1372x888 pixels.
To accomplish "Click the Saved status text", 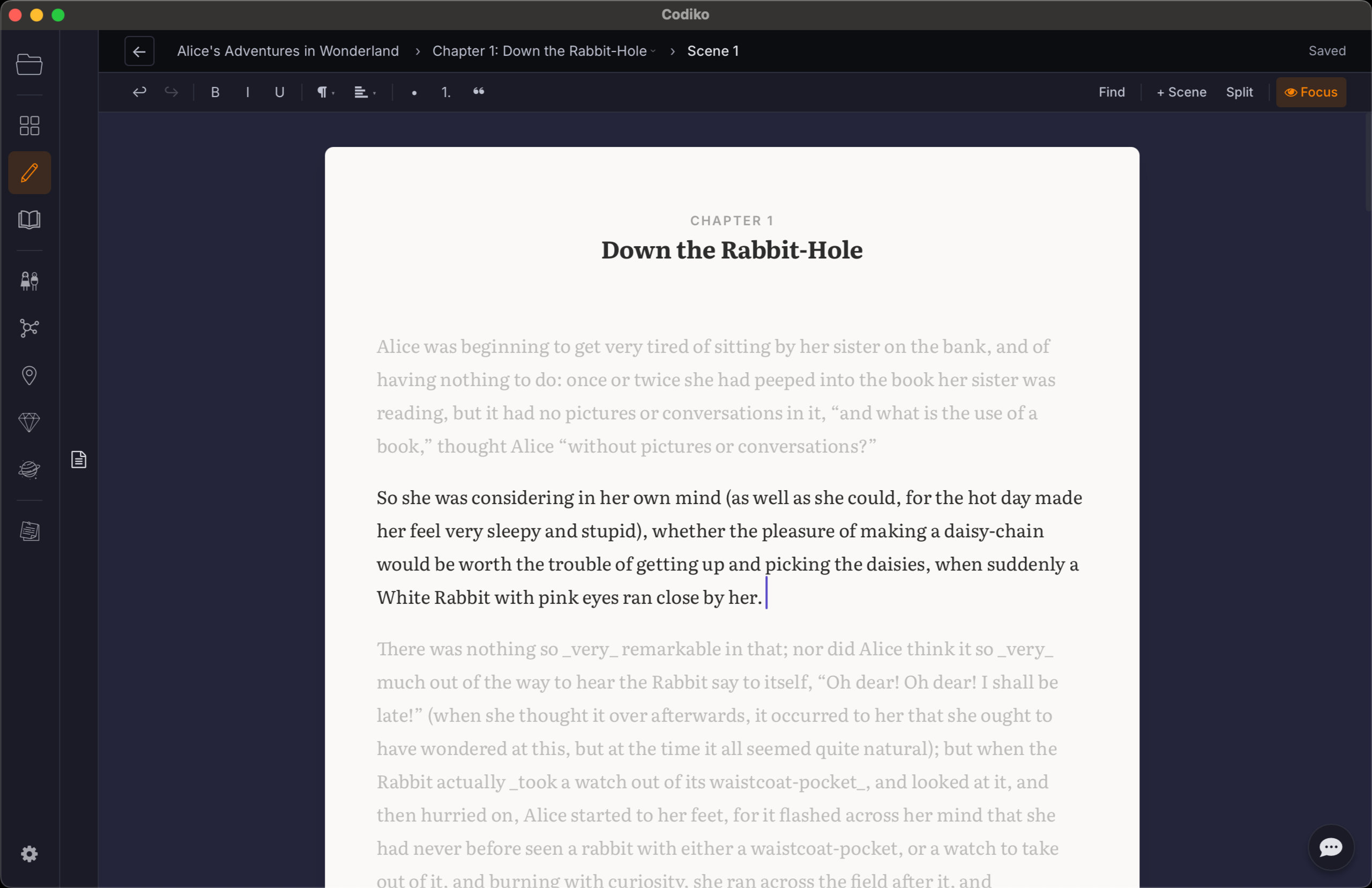I will (1327, 51).
